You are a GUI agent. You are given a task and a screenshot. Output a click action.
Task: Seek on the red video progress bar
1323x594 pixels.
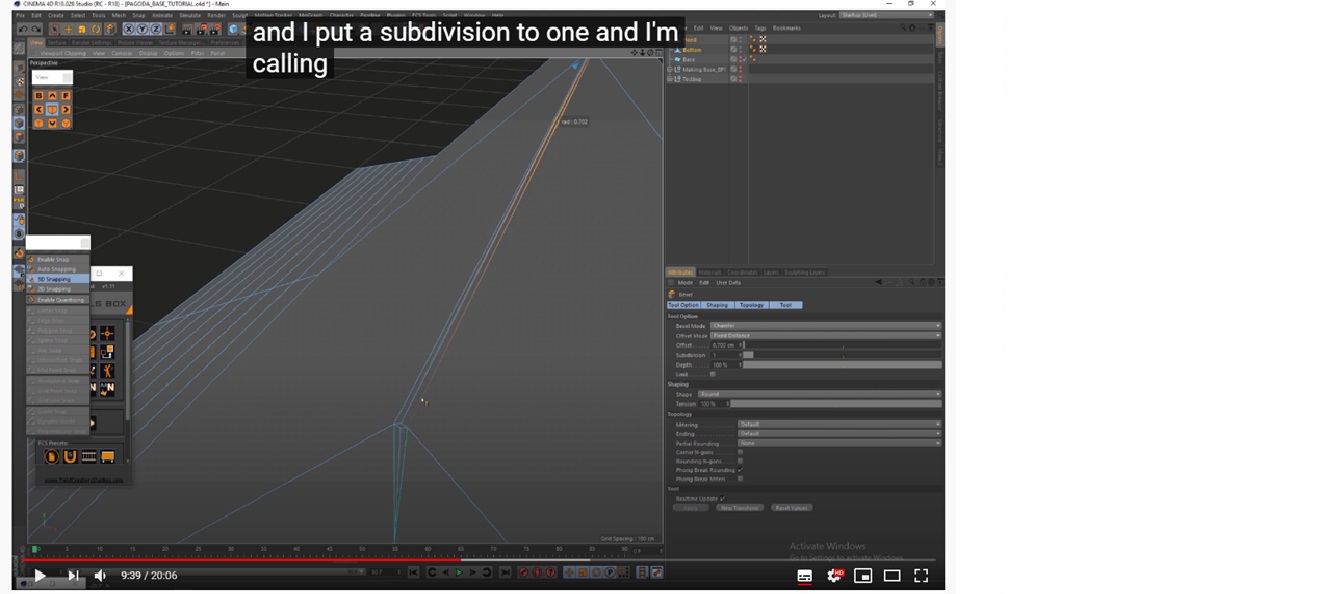(400, 559)
